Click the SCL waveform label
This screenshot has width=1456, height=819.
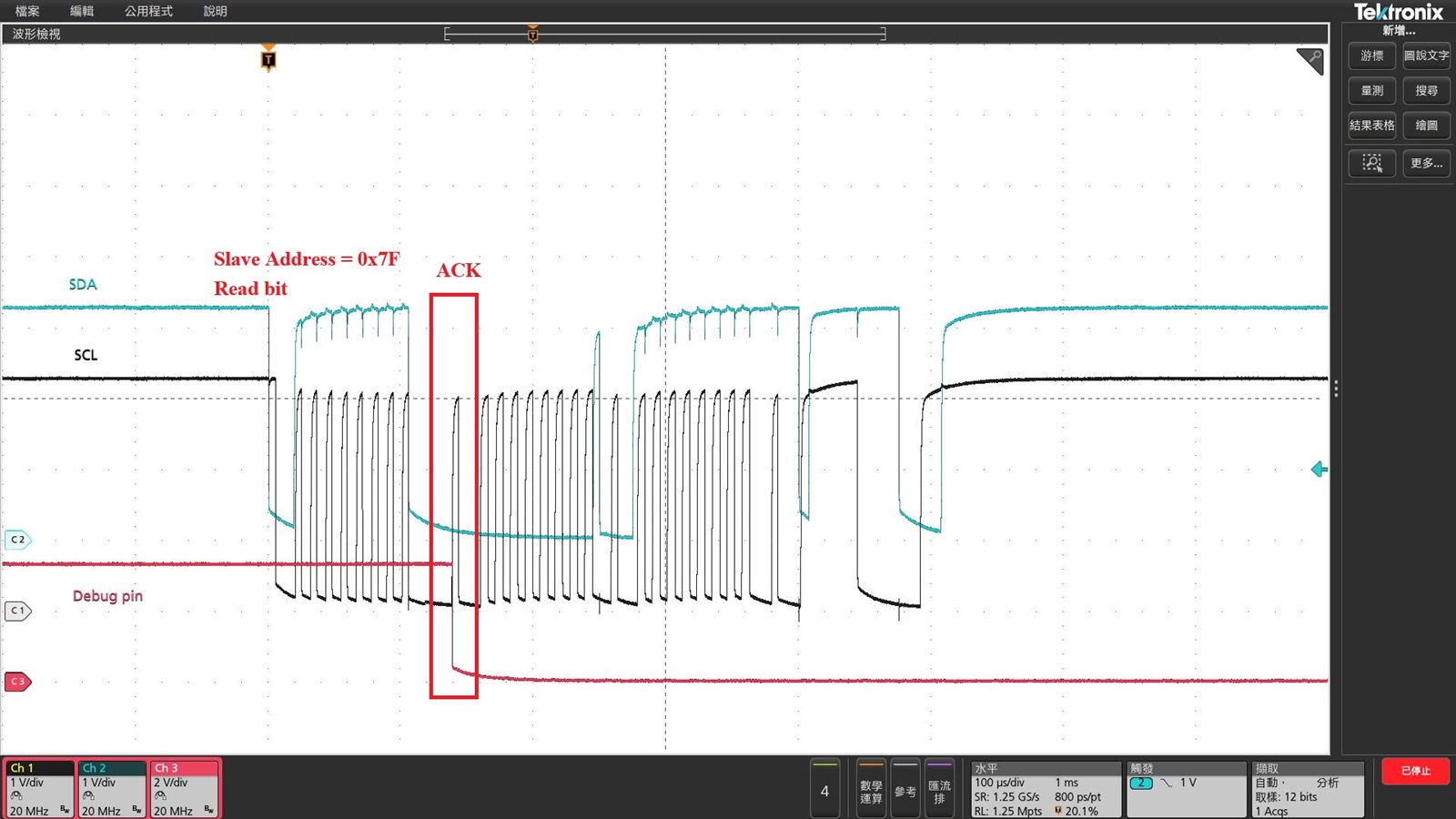click(x=86, y=355)
